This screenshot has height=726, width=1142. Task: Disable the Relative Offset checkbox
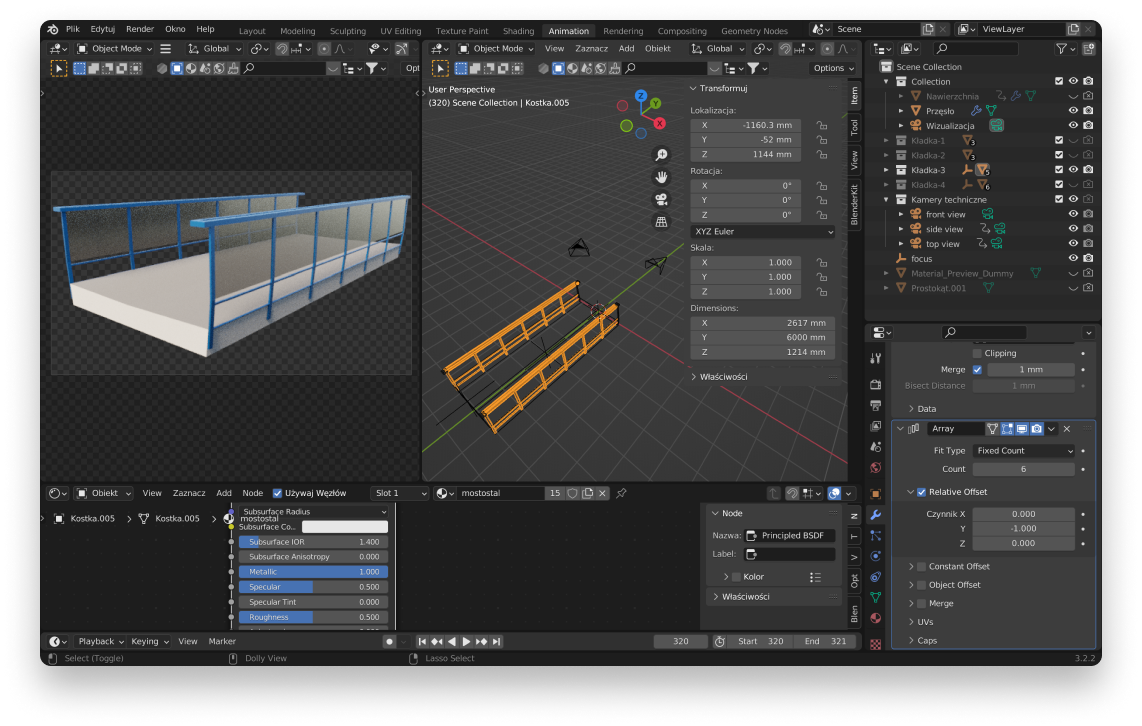click(x=921, y=492)
